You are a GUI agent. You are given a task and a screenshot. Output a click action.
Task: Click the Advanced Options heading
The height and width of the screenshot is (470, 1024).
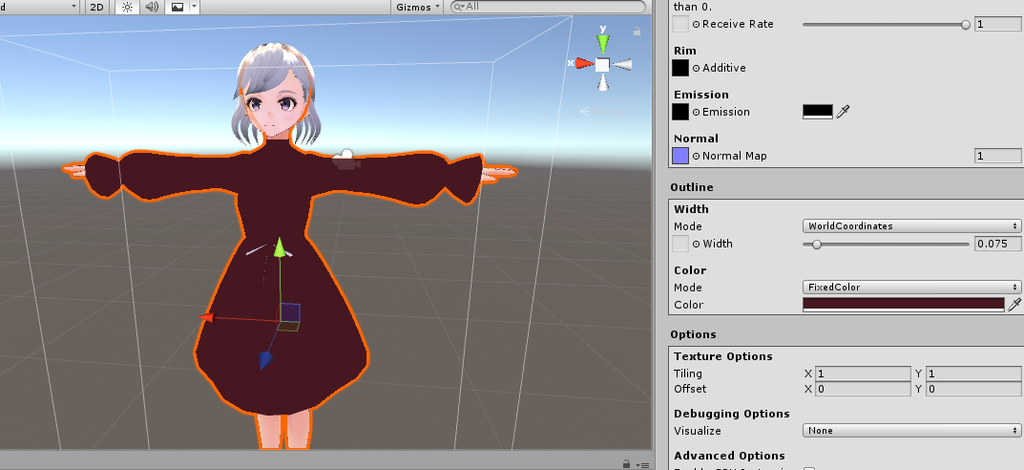tap(729, 456)
